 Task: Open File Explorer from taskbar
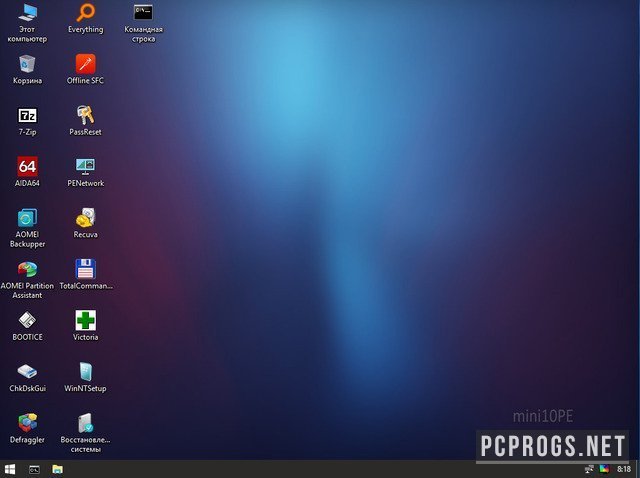[x=58, y=469]
